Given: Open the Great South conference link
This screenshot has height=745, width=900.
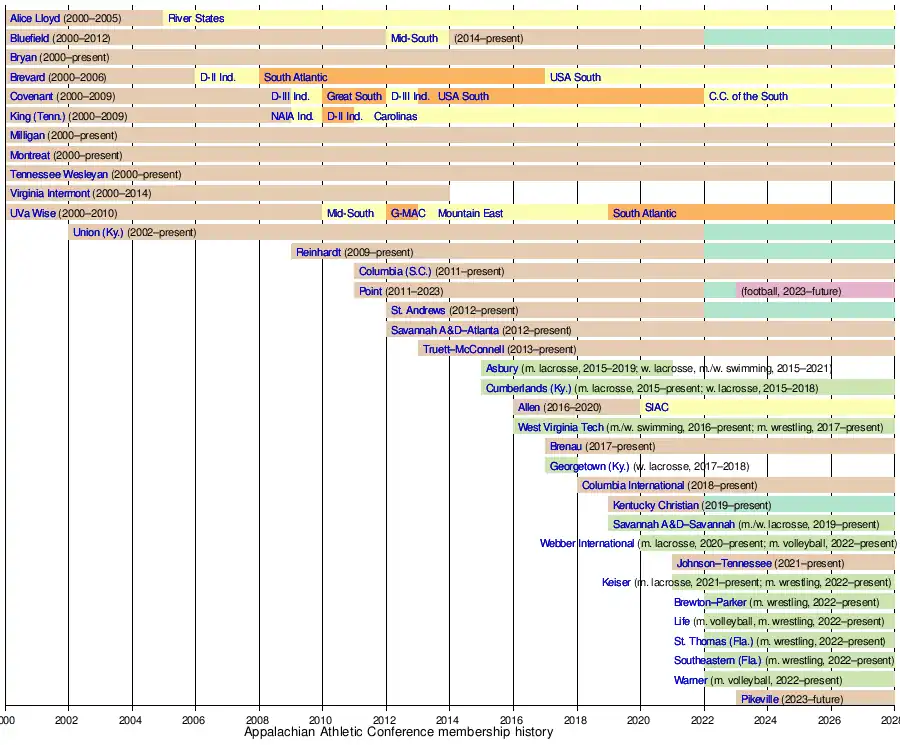Looking at the screenshot, I should (354, 96).
